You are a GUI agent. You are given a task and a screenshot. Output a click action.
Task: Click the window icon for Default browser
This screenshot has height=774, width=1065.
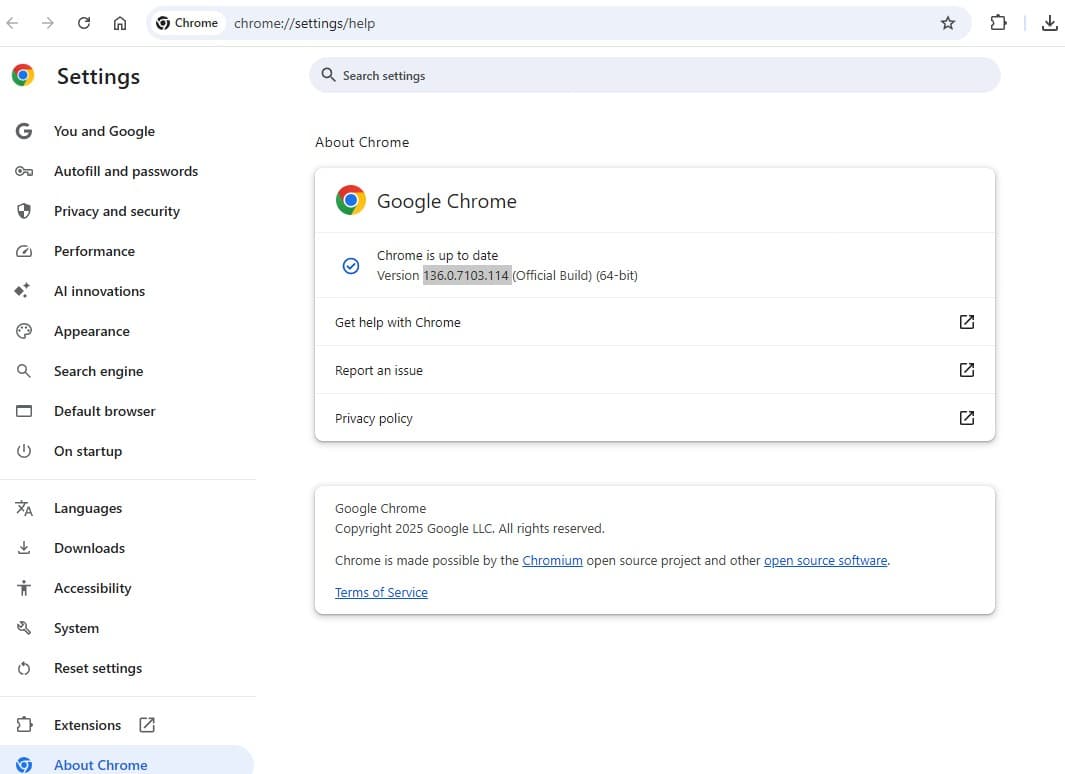[24, 411]
